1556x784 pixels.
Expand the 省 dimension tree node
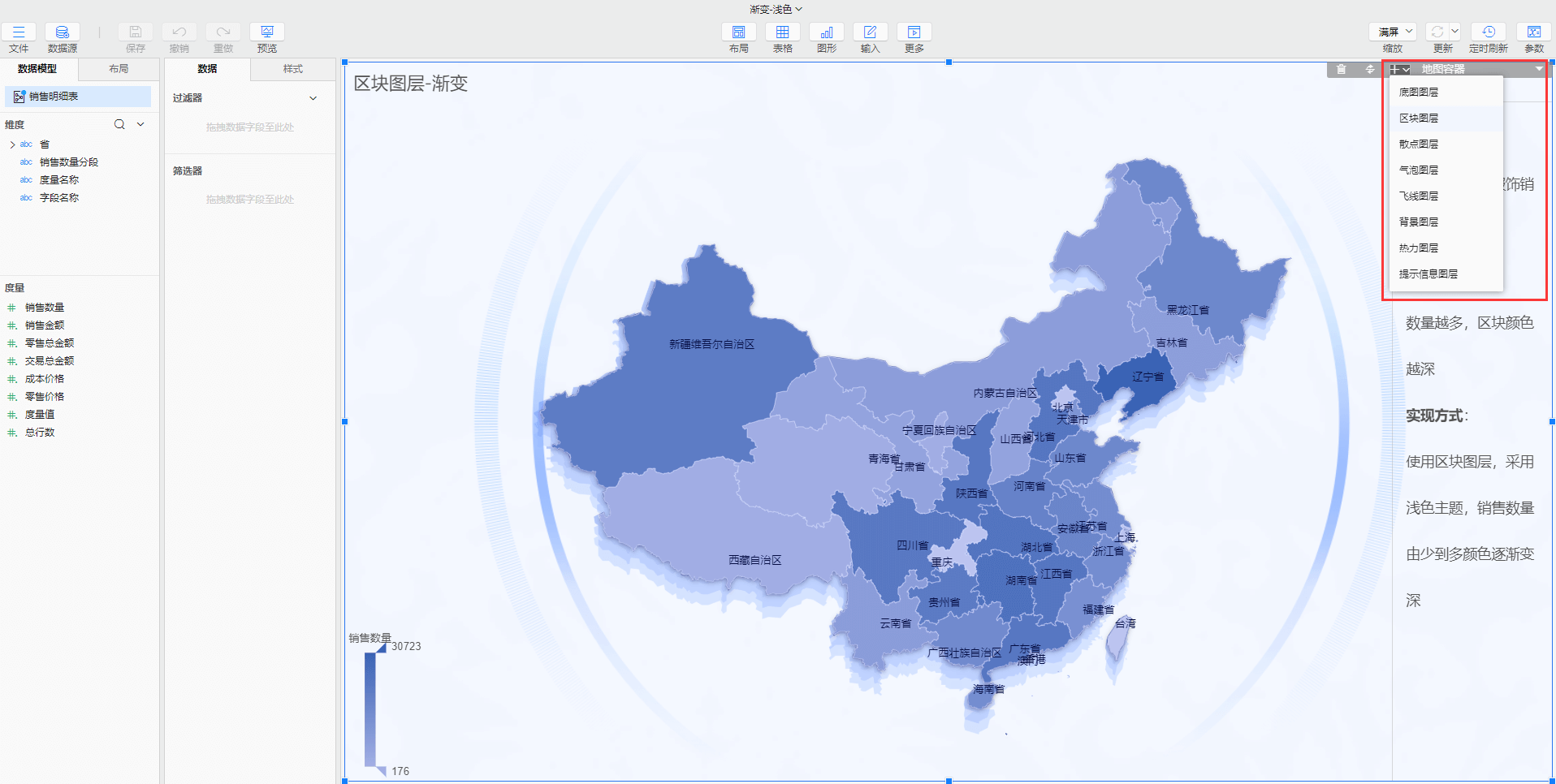pyautogui.click(x=11, y=144)
